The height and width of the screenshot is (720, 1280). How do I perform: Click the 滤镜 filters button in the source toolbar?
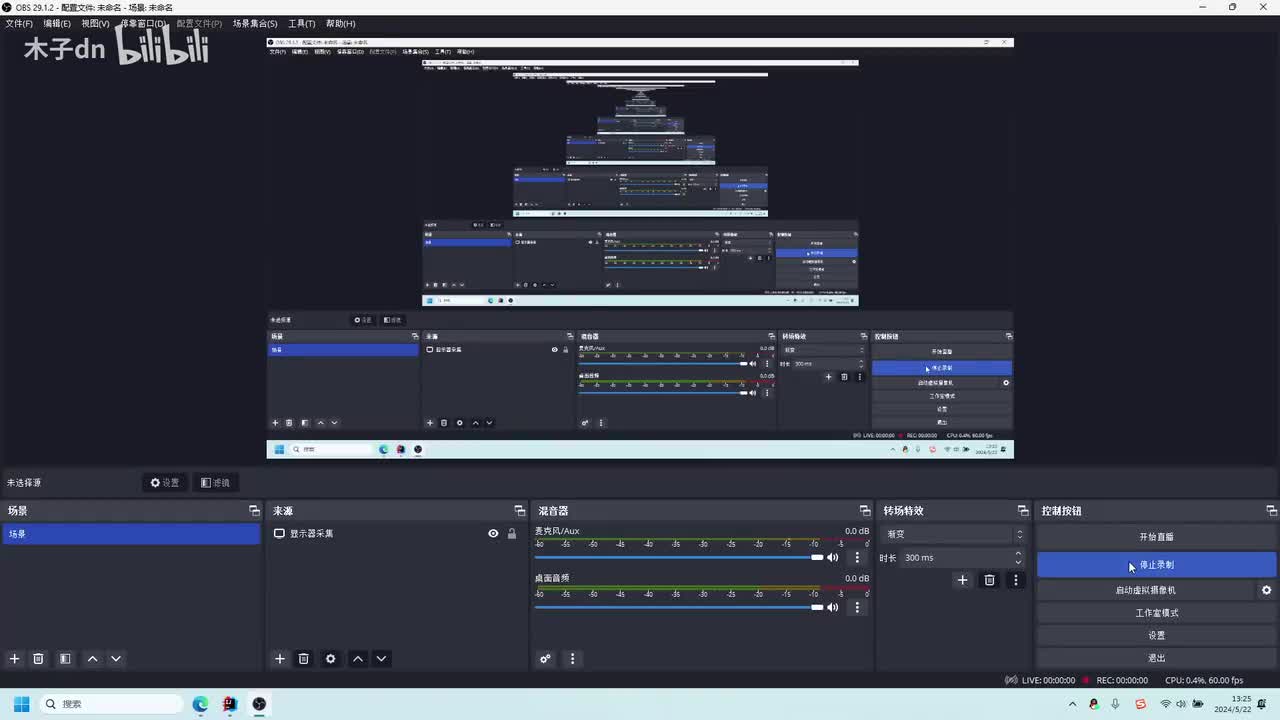215,483
